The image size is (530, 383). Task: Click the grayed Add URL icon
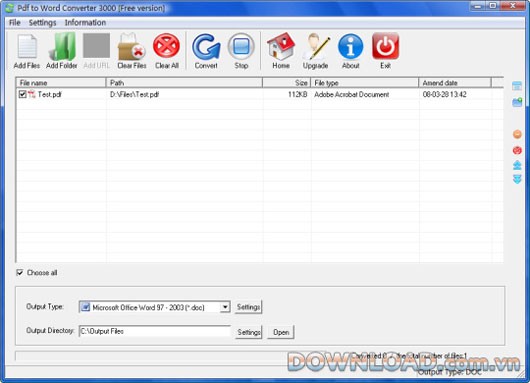click(96, 51)
